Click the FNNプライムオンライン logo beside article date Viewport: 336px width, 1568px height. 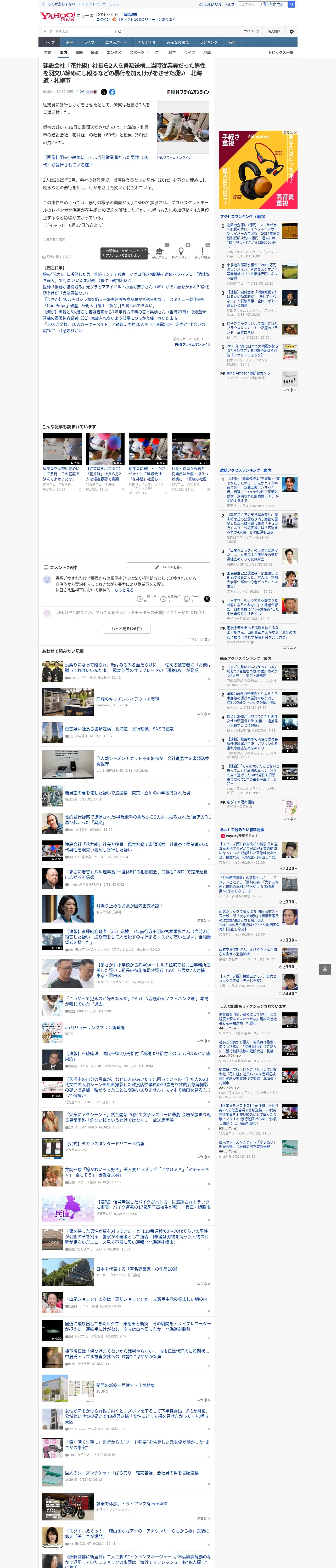(188, 92)
